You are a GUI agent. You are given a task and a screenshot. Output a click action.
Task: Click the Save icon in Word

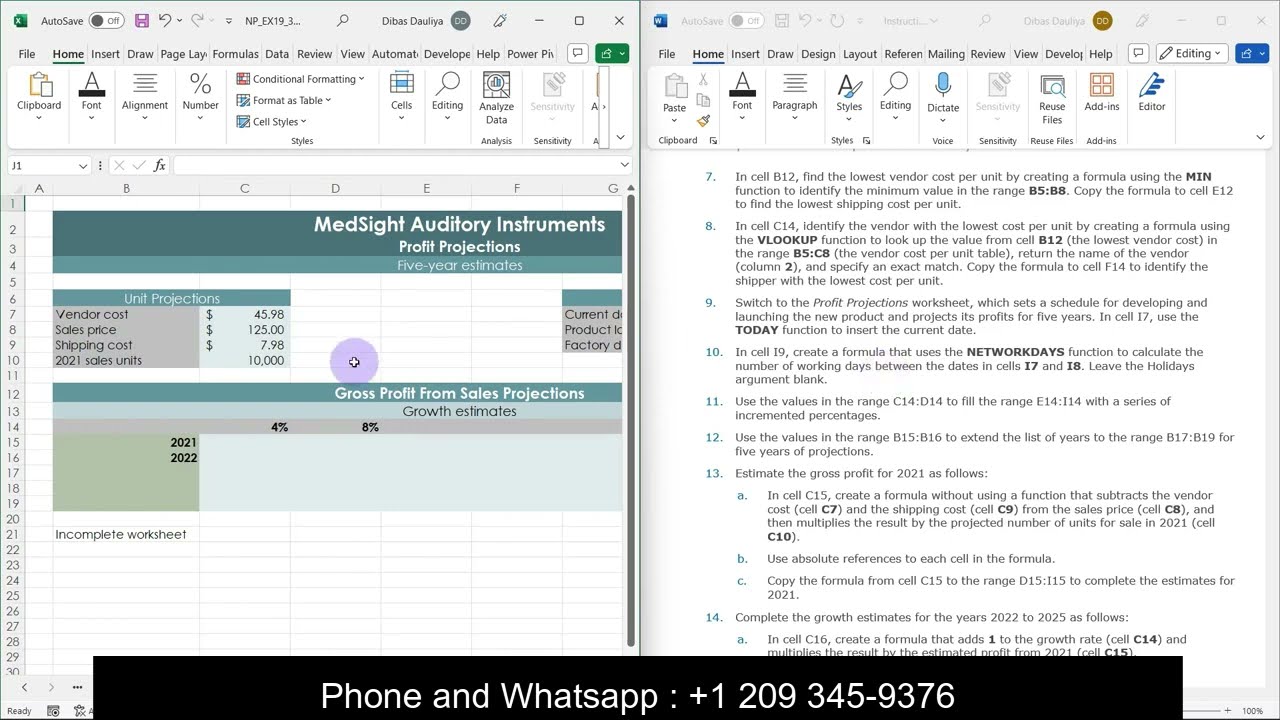[x=781, y=21]
